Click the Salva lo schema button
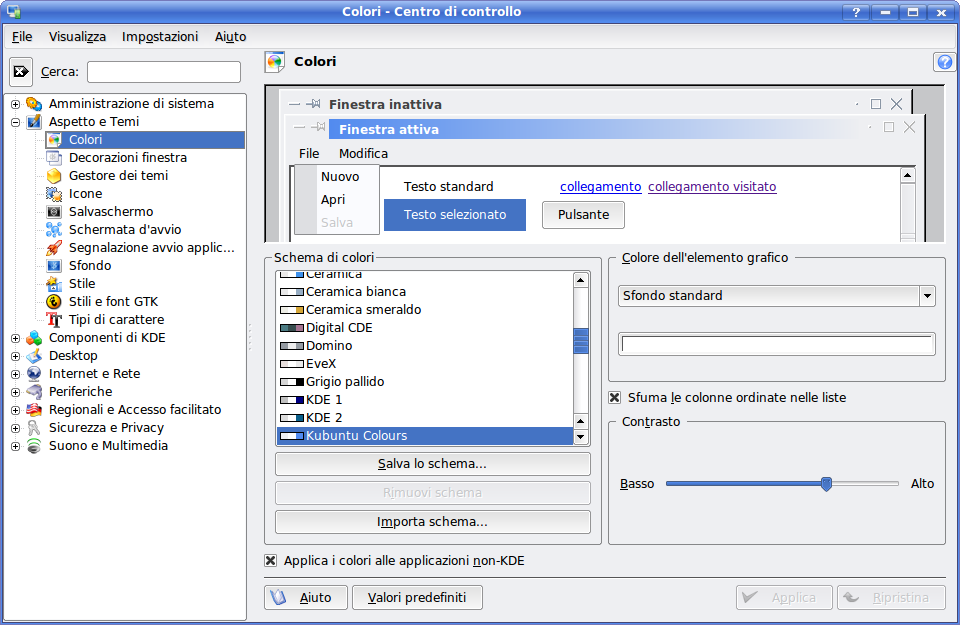The width and height of the screenshot is (960, 625). (x=432, y=464)
